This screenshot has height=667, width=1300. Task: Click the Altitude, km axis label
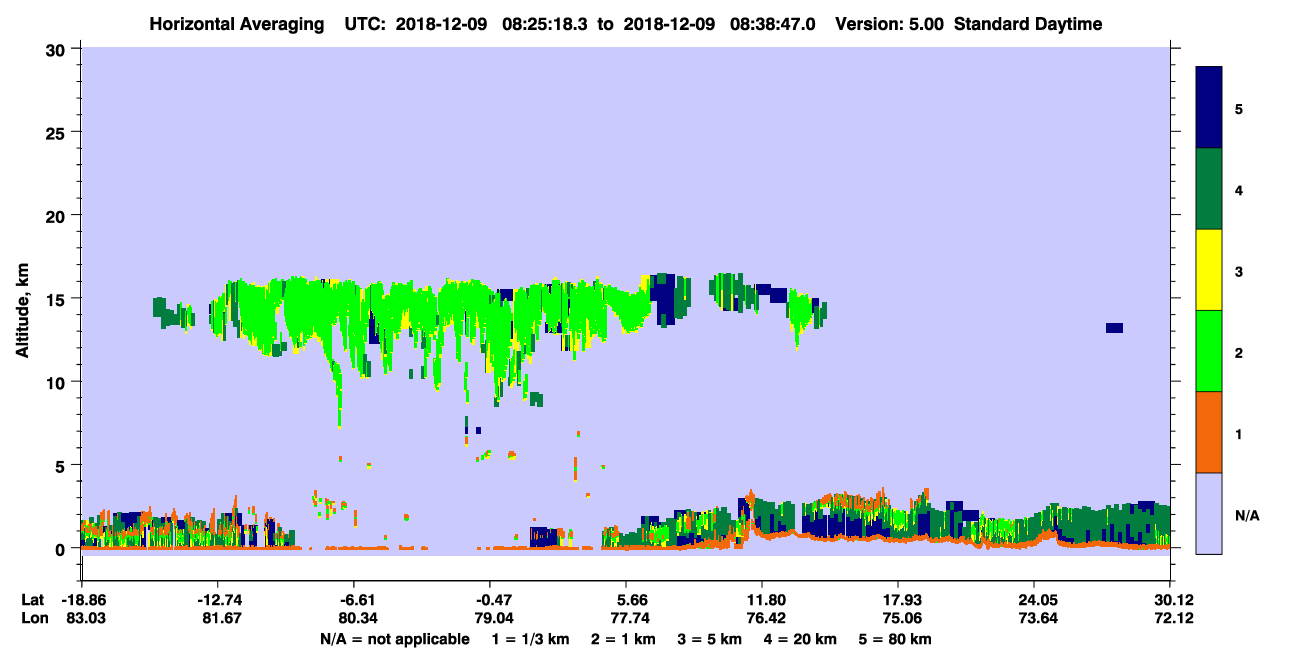[22, 299]
